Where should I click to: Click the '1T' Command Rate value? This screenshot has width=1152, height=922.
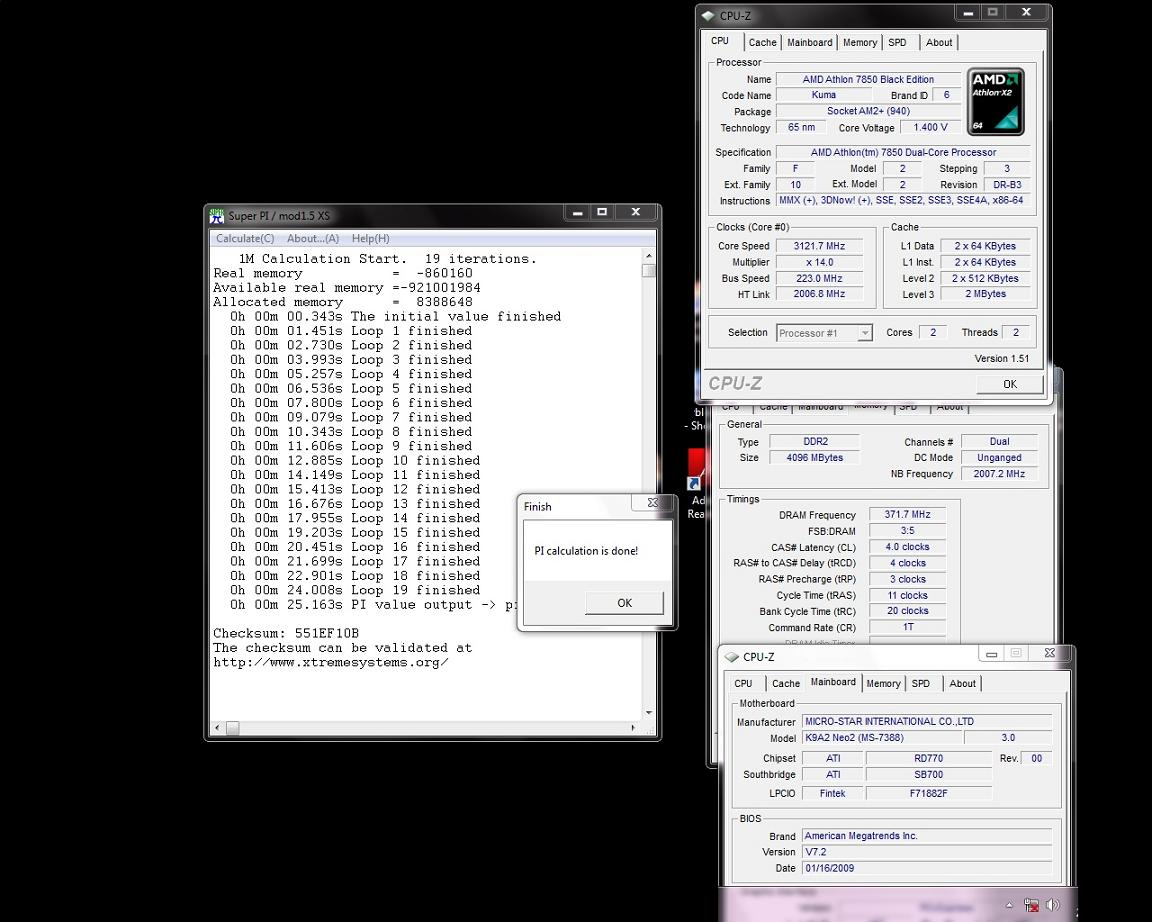[907, 627]
